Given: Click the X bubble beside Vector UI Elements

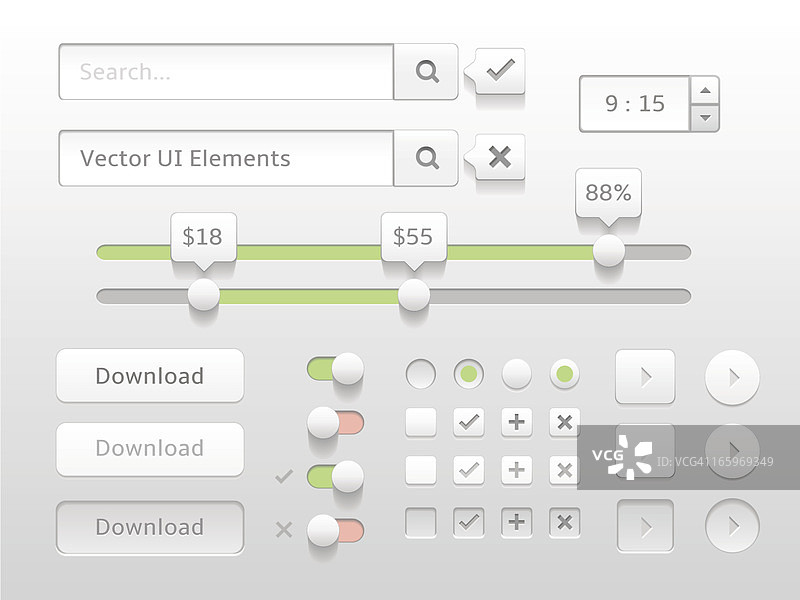Looking at the screenshot, I should (x=499, y=157).
